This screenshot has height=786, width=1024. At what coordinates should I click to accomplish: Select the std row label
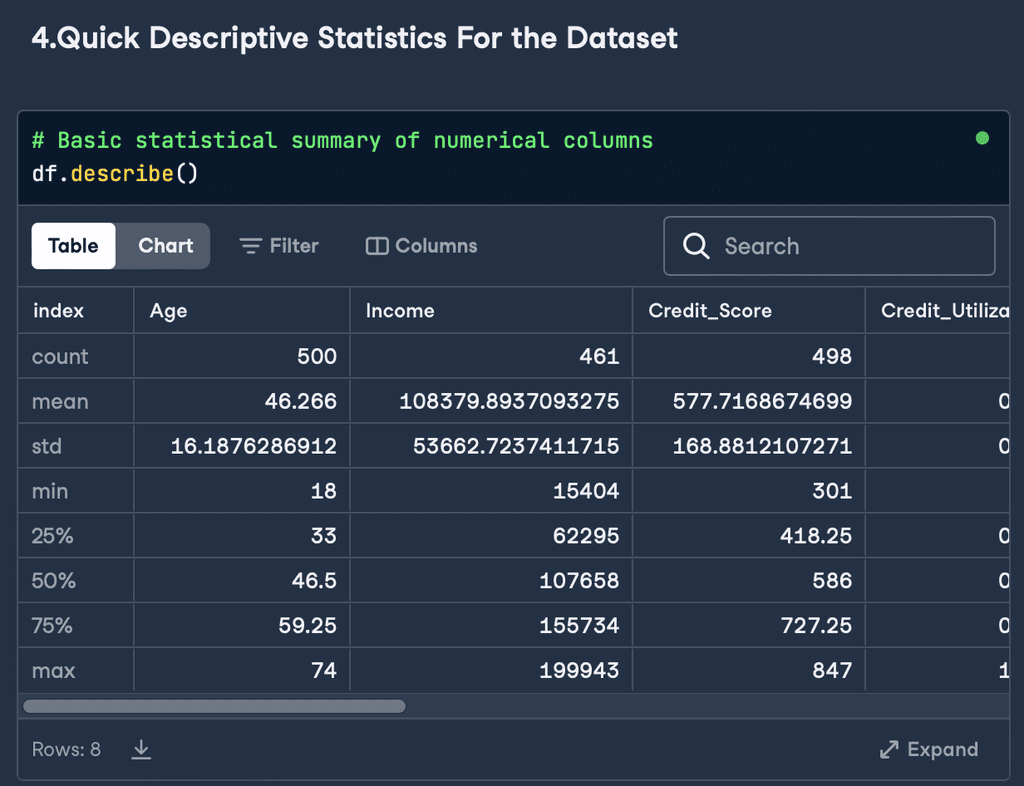click(x=46, y=447)
